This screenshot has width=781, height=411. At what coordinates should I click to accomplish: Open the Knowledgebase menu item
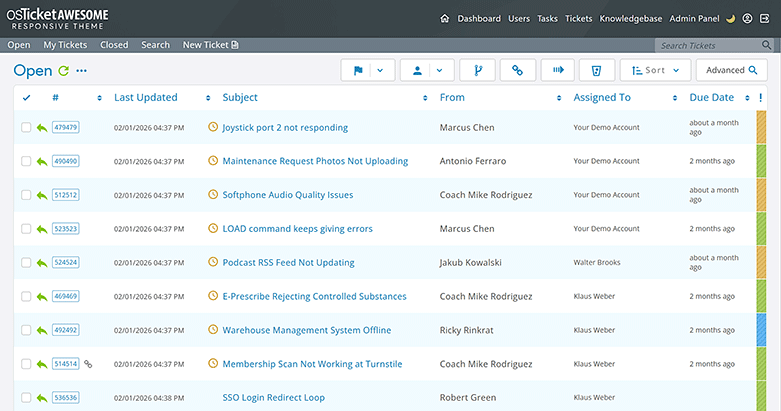[631, 18]
